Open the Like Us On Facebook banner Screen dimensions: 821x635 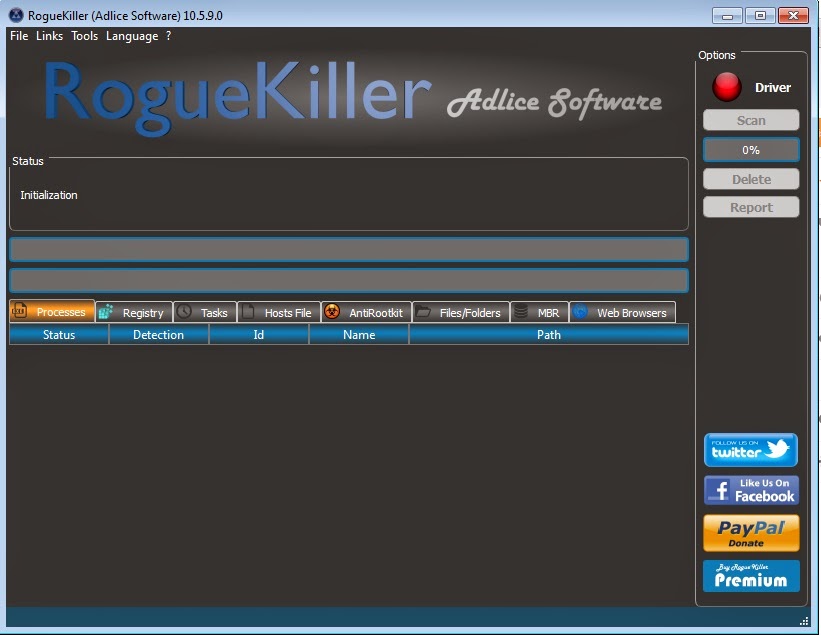pos(751,490)
